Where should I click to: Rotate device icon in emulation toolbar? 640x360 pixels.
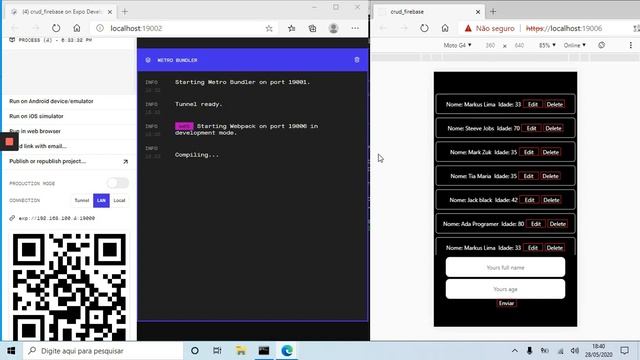click(601, 45)
